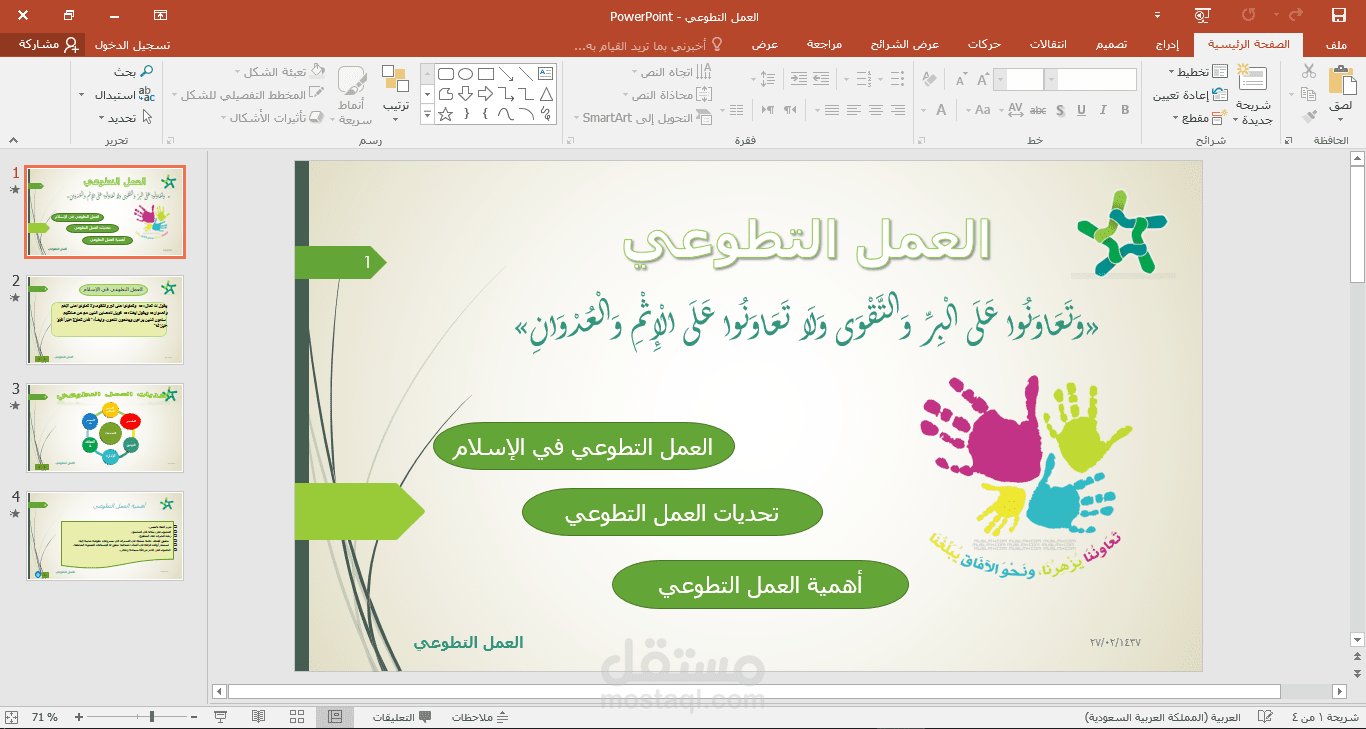Choose the arrow shape in the shapes gallery
Screen dimensions: 1366x729
tap(485, 94)
